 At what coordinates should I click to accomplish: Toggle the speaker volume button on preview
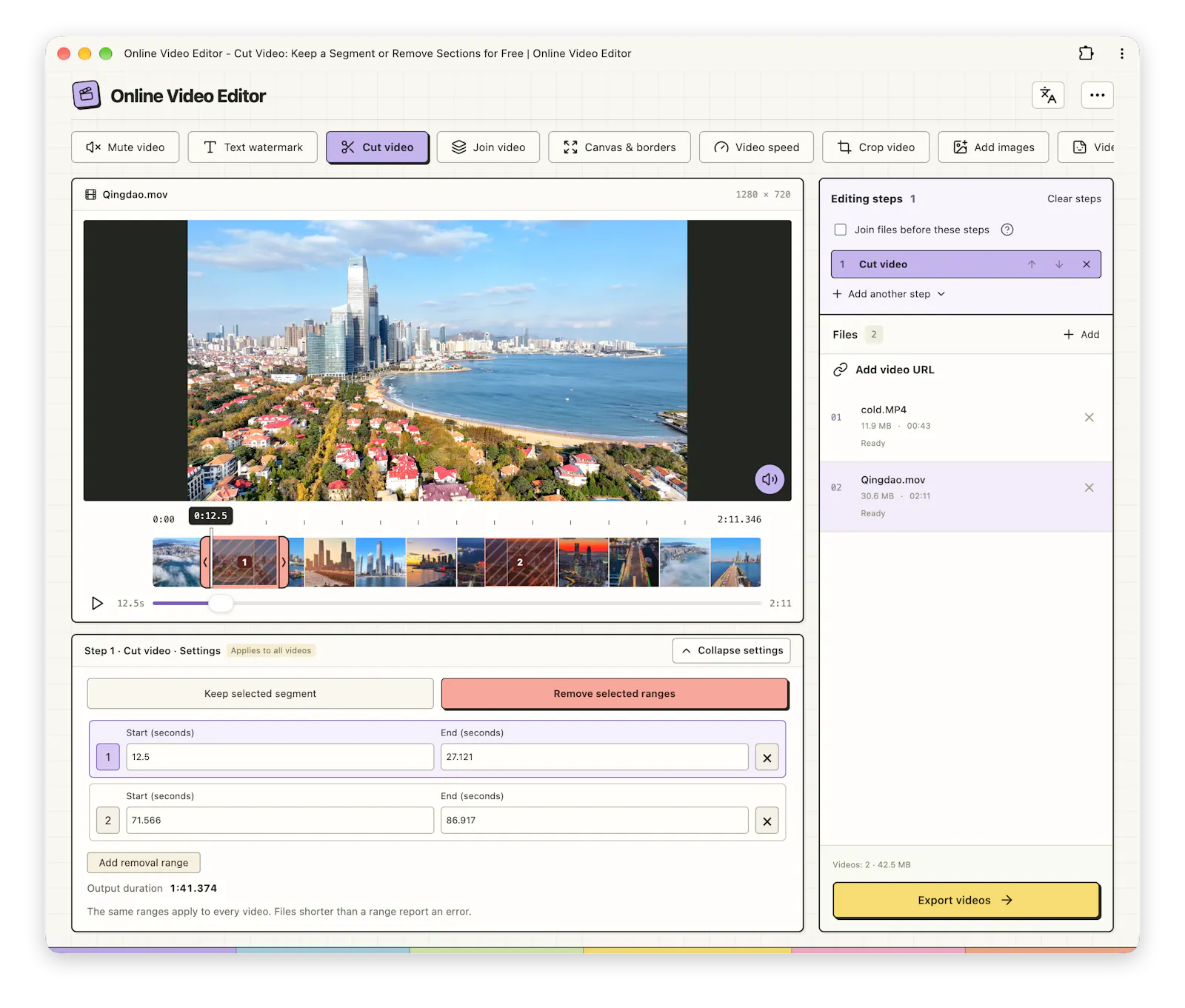point(770,479)
